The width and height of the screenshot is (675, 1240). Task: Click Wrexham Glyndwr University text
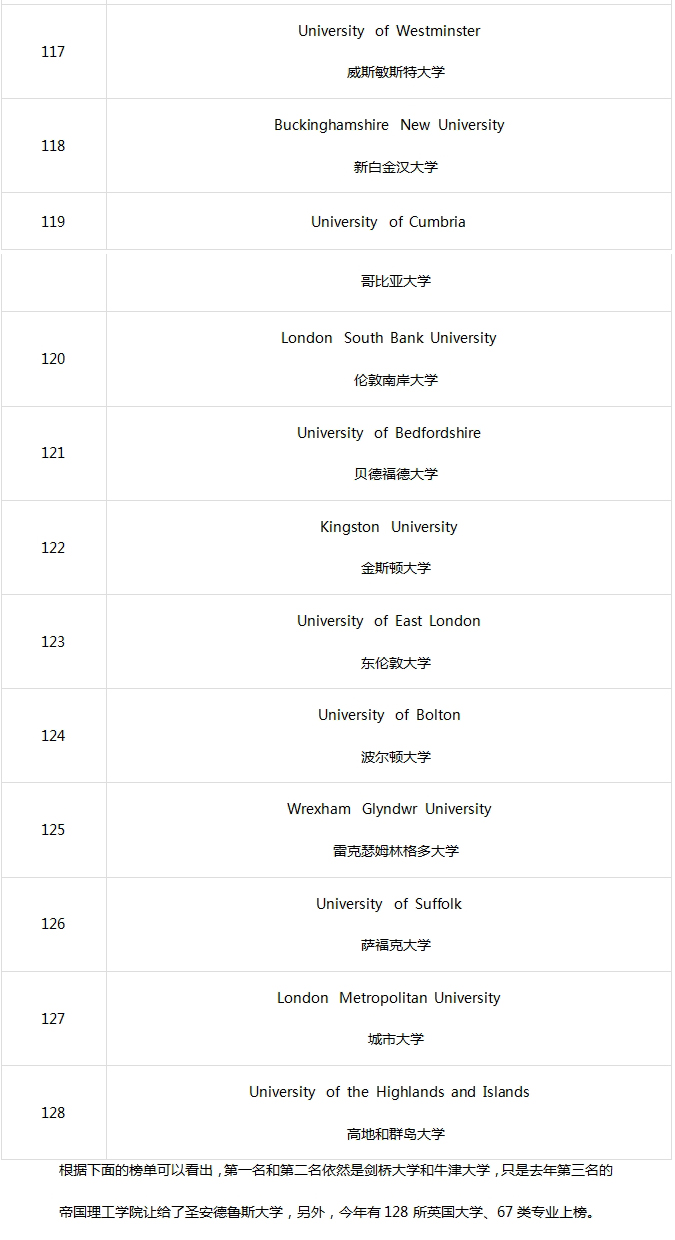(389, 809)
